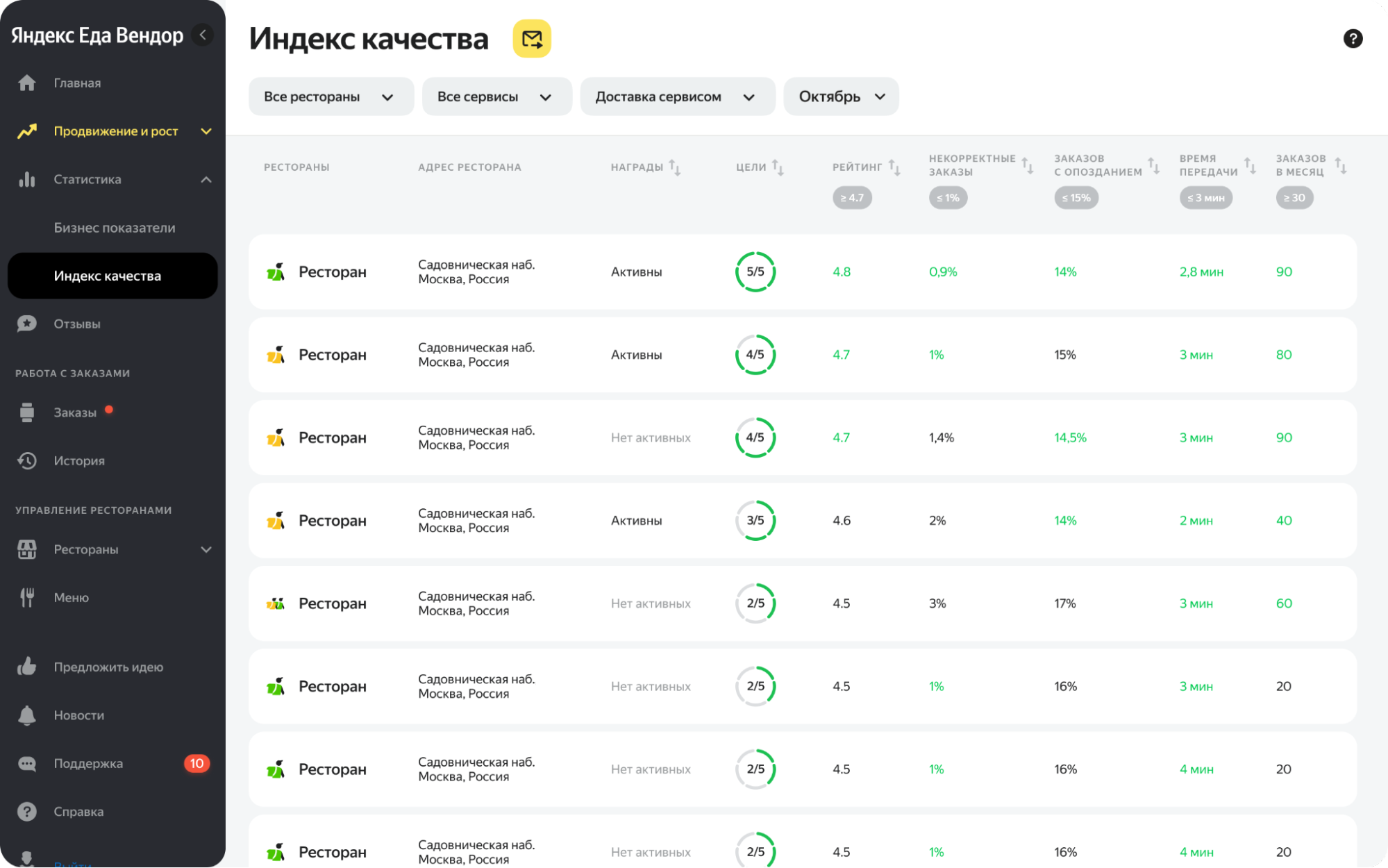
Task: Click the Рестораны column header
Action: (x=296, y=167)
